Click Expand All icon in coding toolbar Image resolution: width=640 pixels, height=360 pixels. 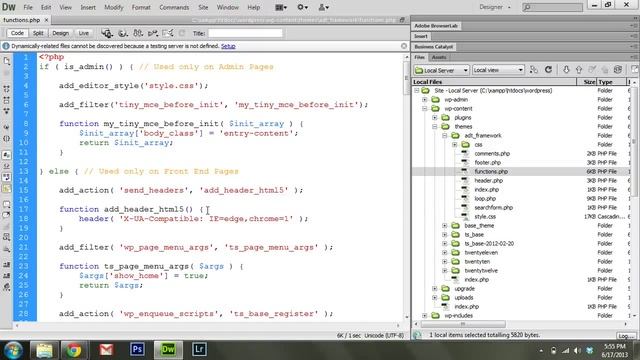click(x=7, y=111)
